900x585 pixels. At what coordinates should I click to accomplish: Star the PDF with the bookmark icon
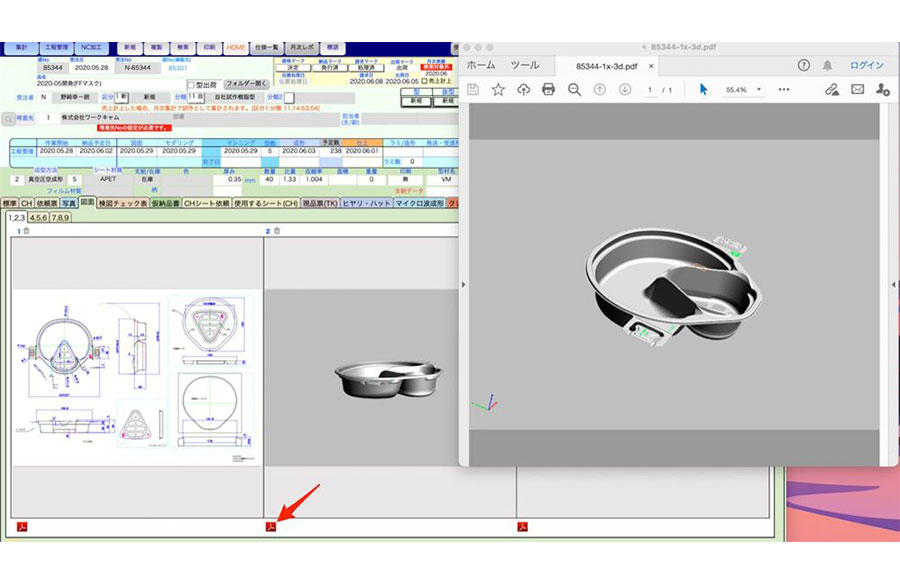498,89
